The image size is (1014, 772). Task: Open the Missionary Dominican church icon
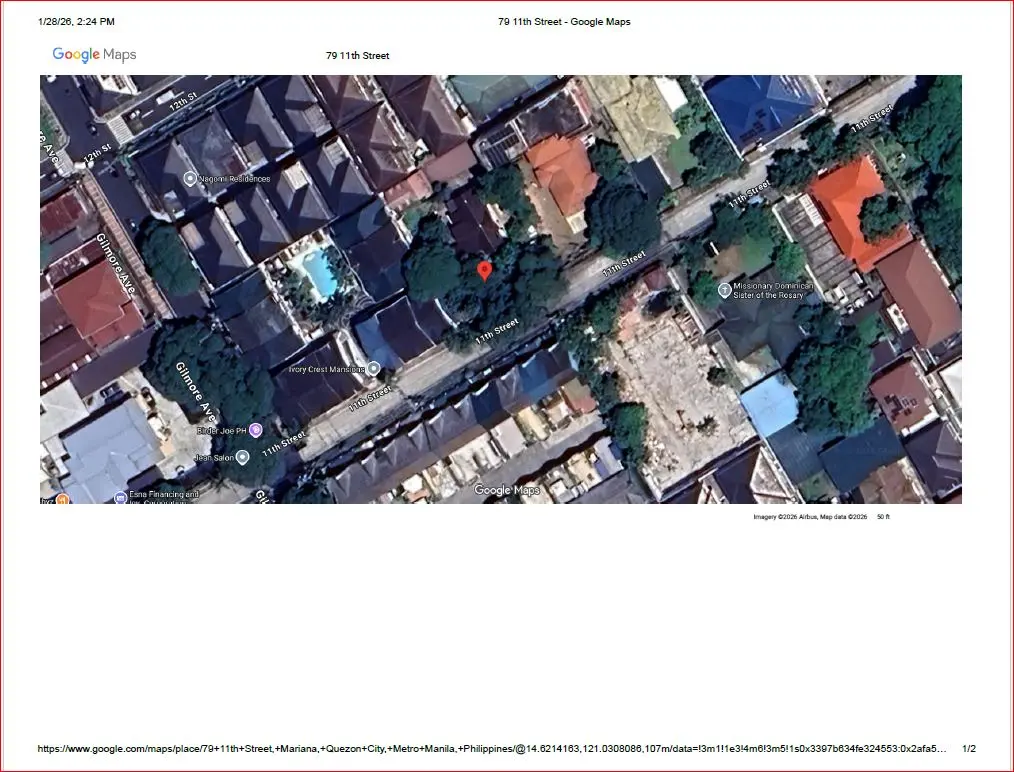[725, 290]
